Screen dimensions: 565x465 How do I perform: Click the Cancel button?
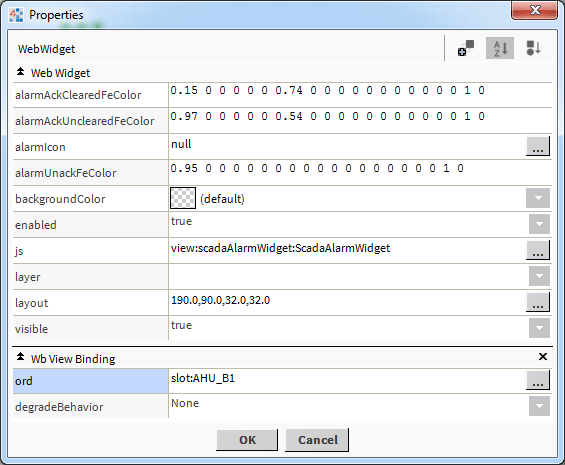(317, 440)
